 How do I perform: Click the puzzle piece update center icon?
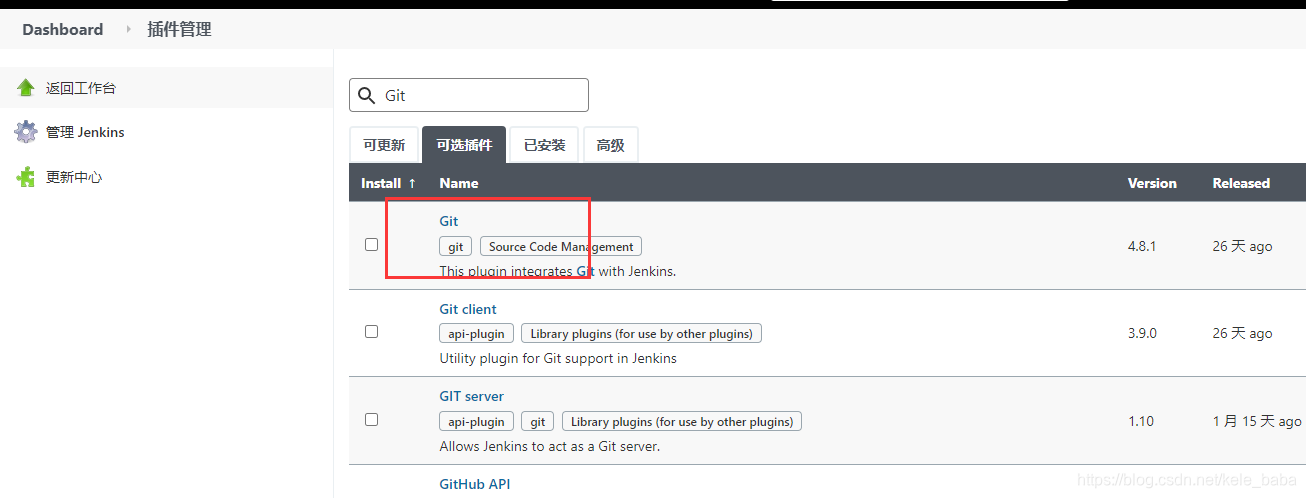(26, 177)
